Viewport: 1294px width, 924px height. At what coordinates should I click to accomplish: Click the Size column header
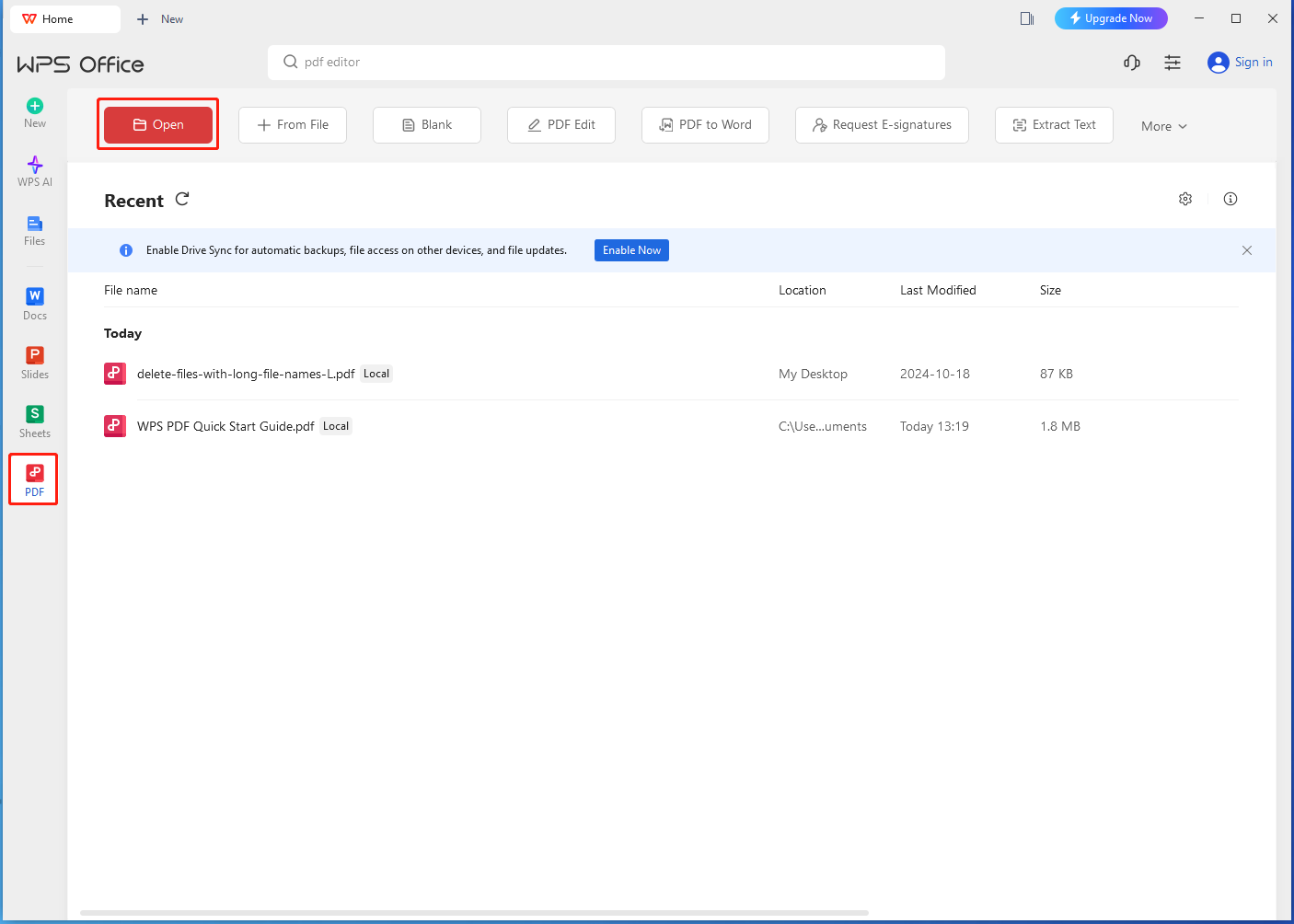coord(1050,290)
